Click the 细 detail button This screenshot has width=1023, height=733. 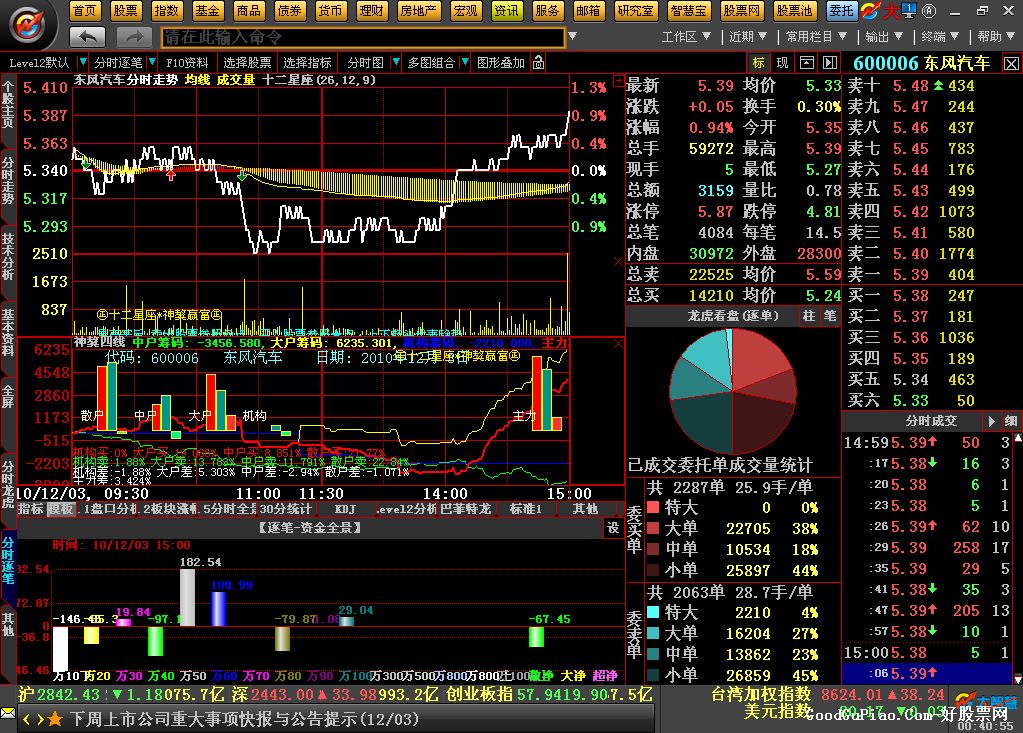pyautogui.click(x=1011, y=421)
